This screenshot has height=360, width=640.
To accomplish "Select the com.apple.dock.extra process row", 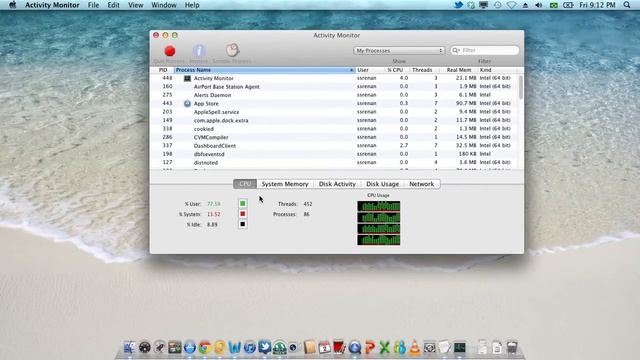I will coord(334,120).
